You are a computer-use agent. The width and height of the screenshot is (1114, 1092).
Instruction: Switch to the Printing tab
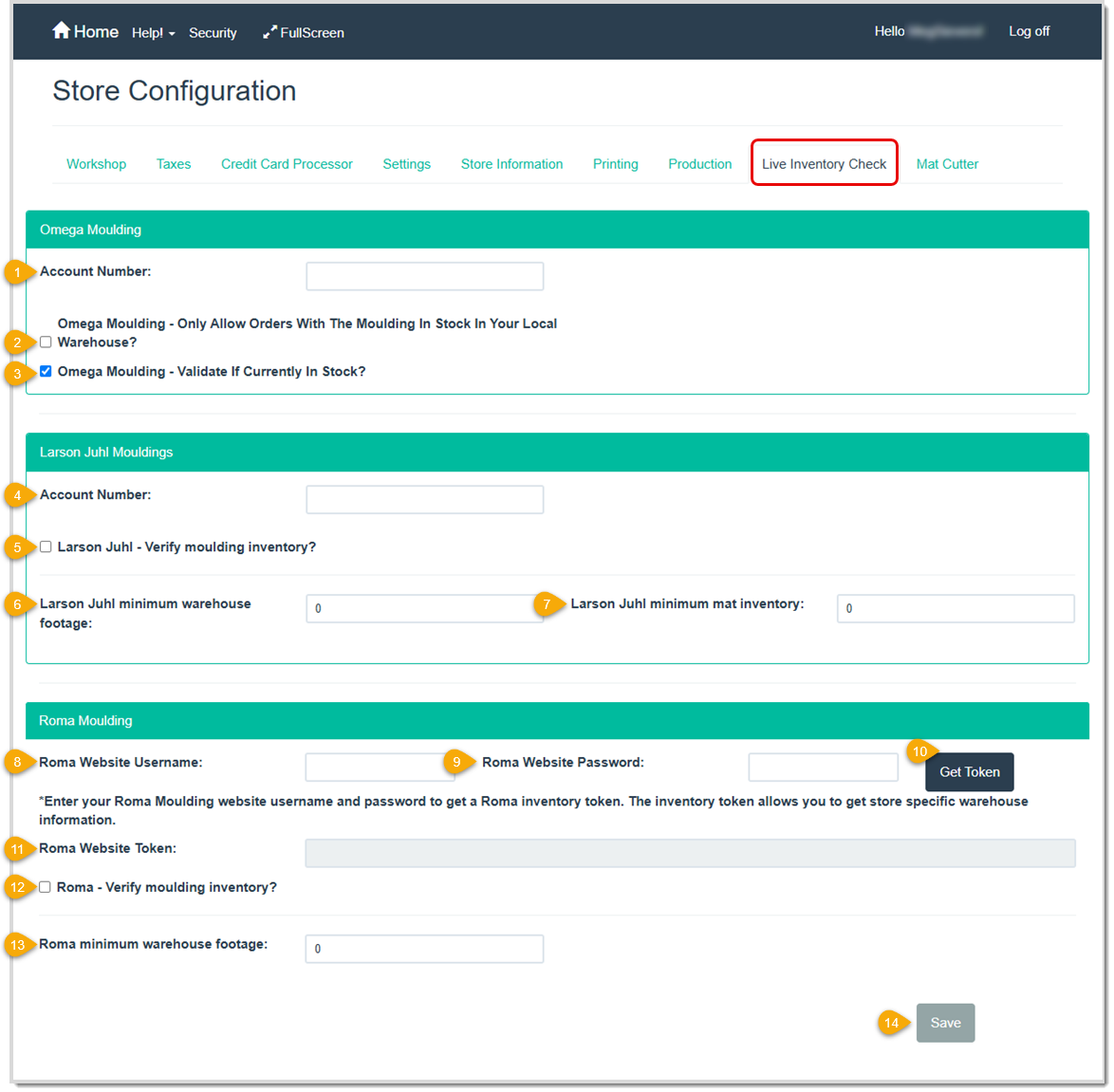615,163
